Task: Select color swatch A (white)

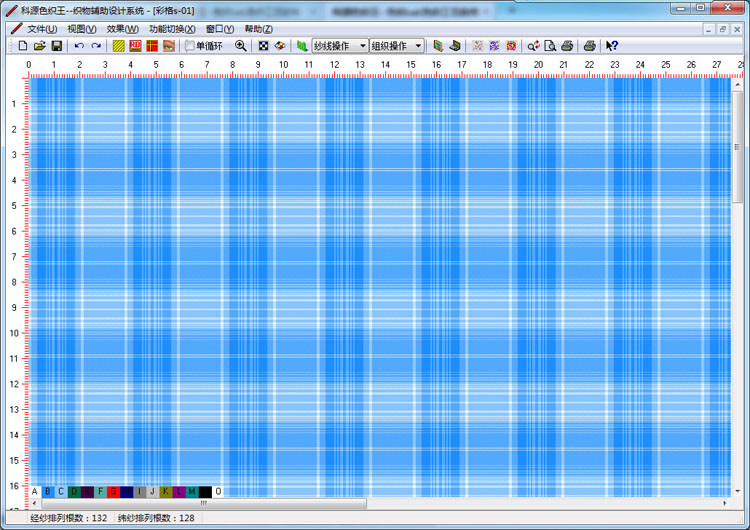Action: point(35,491)
